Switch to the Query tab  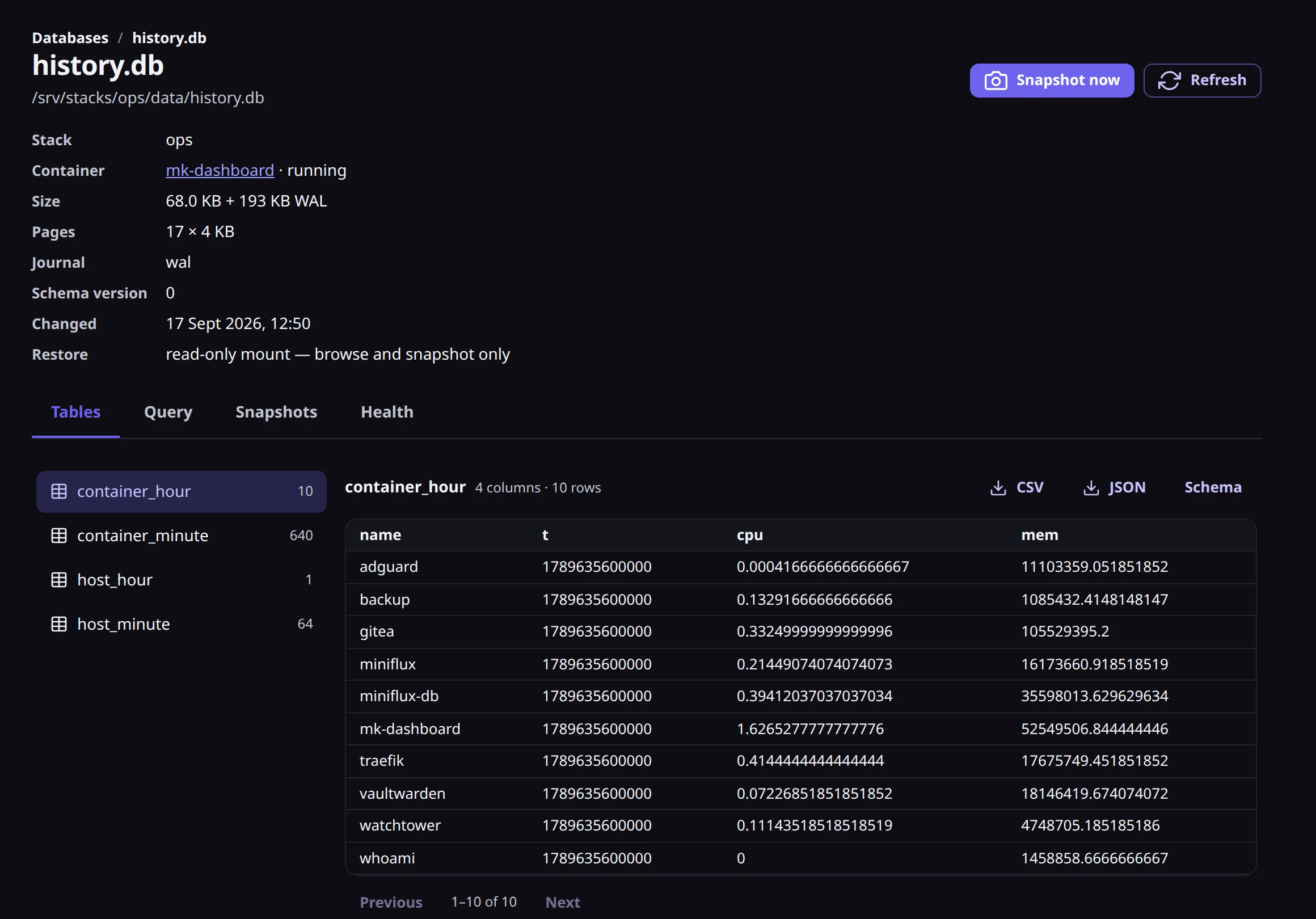pyautogui.click(x=168, y=412)
